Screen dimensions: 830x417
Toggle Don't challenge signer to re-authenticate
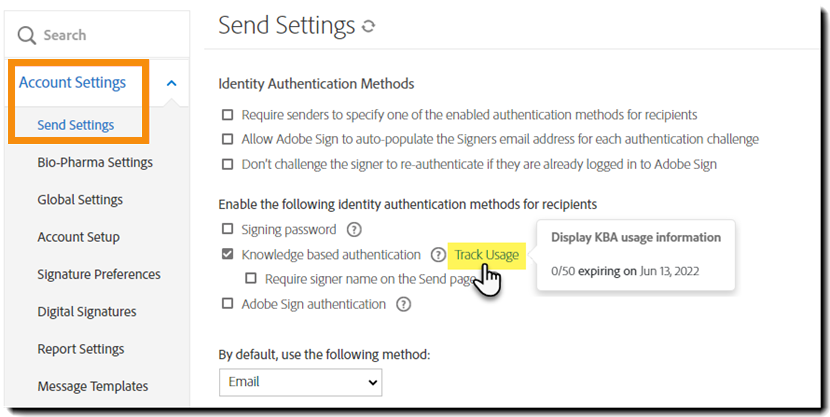click(x=228, y=164)
